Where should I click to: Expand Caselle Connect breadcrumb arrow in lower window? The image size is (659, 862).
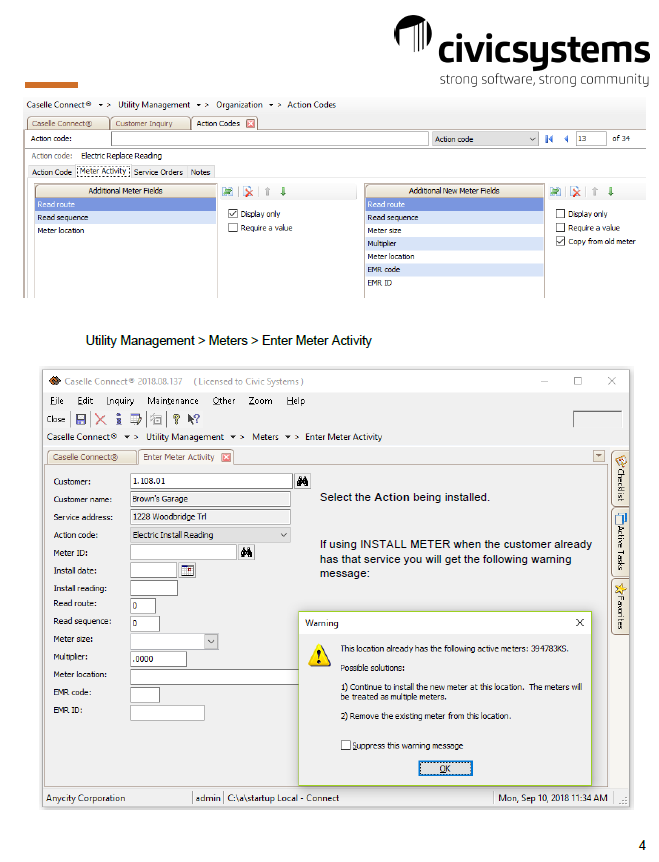coord(127,437)
